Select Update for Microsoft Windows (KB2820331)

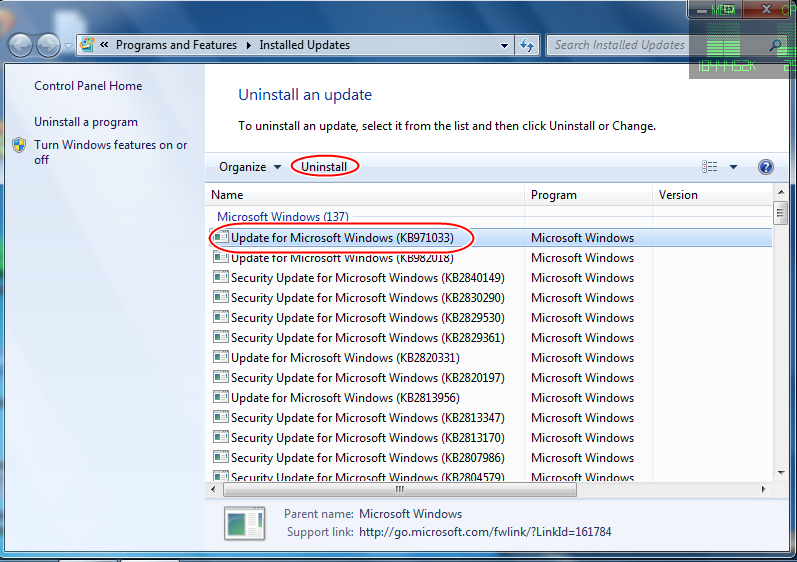(x=490, y=358)
